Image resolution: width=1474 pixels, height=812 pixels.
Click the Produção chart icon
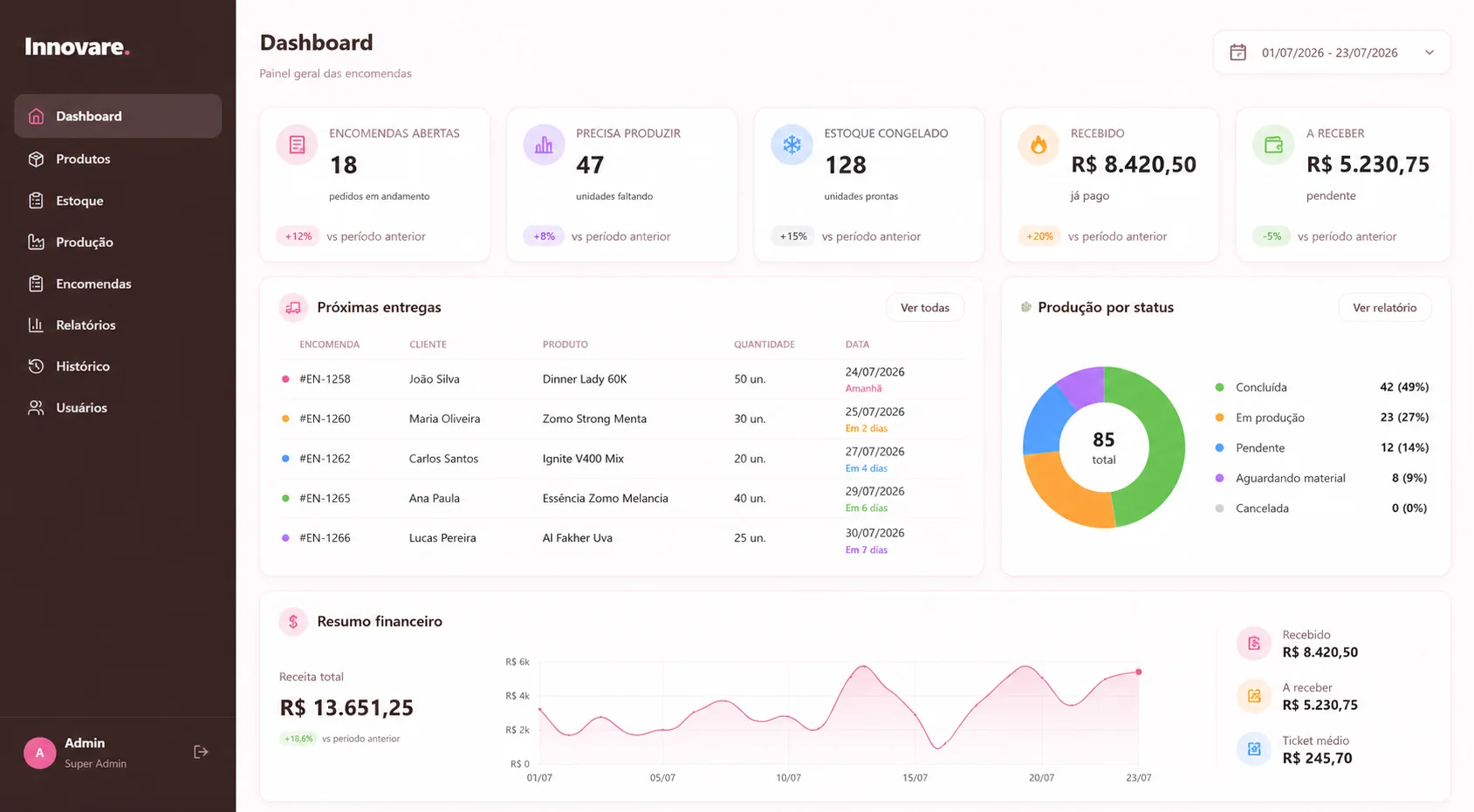pyautogui.click(x=36, y=242)
